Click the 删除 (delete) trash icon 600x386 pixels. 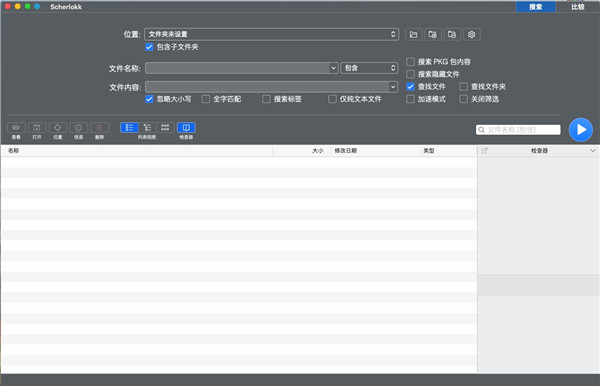tap(99, 127)
